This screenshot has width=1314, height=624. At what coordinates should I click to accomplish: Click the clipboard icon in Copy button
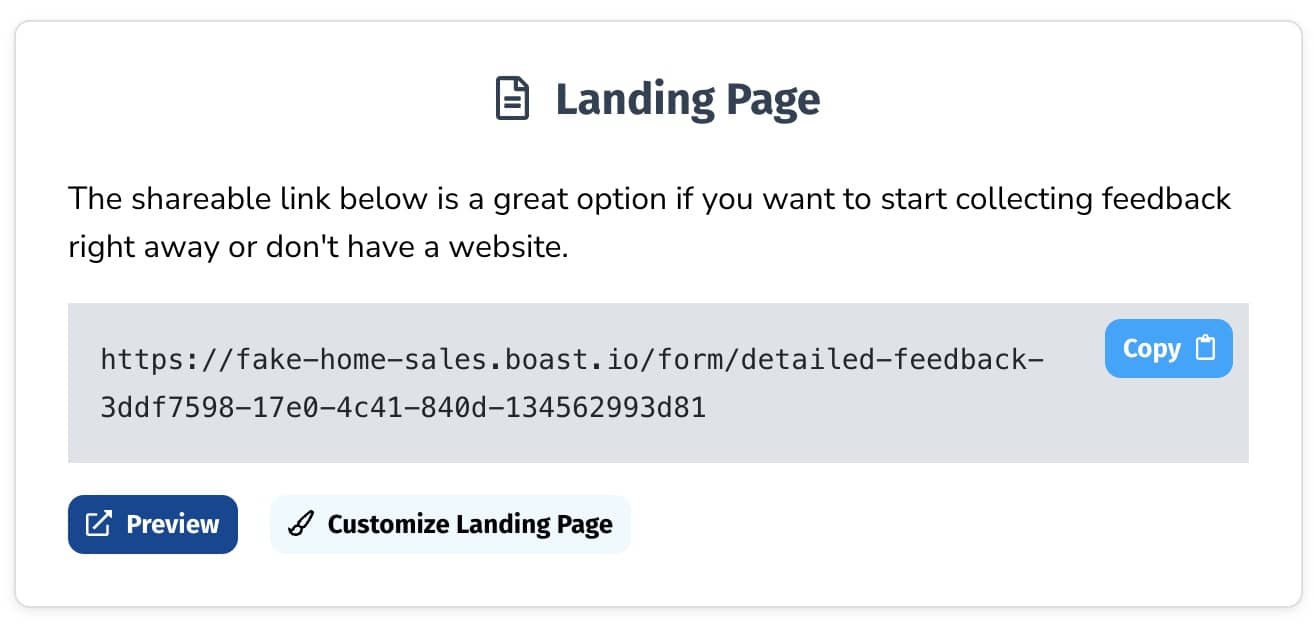(1206, 349)
